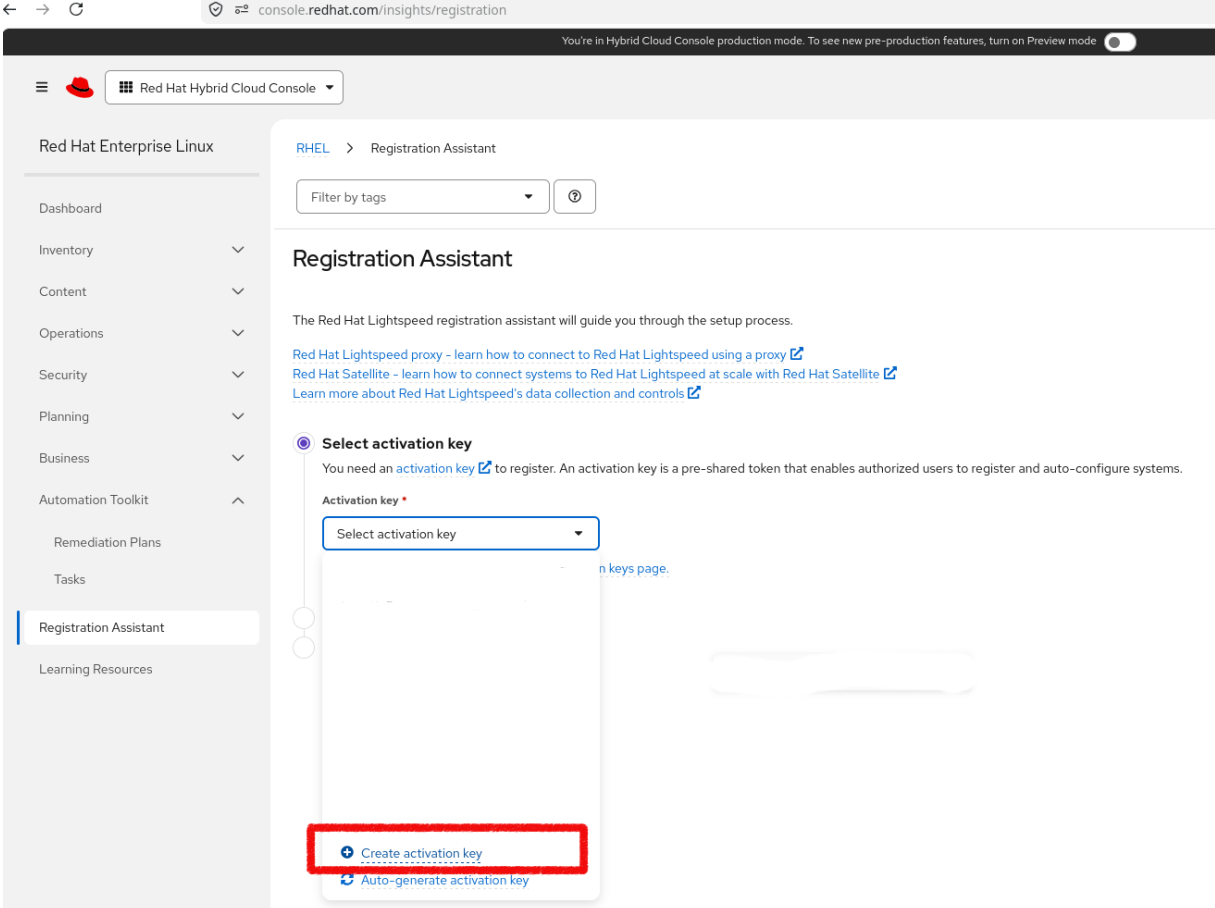Click the RHEL breadcrumb link
The width and height of the screenshot is (1215, 908).
click(x=313, y=148)
